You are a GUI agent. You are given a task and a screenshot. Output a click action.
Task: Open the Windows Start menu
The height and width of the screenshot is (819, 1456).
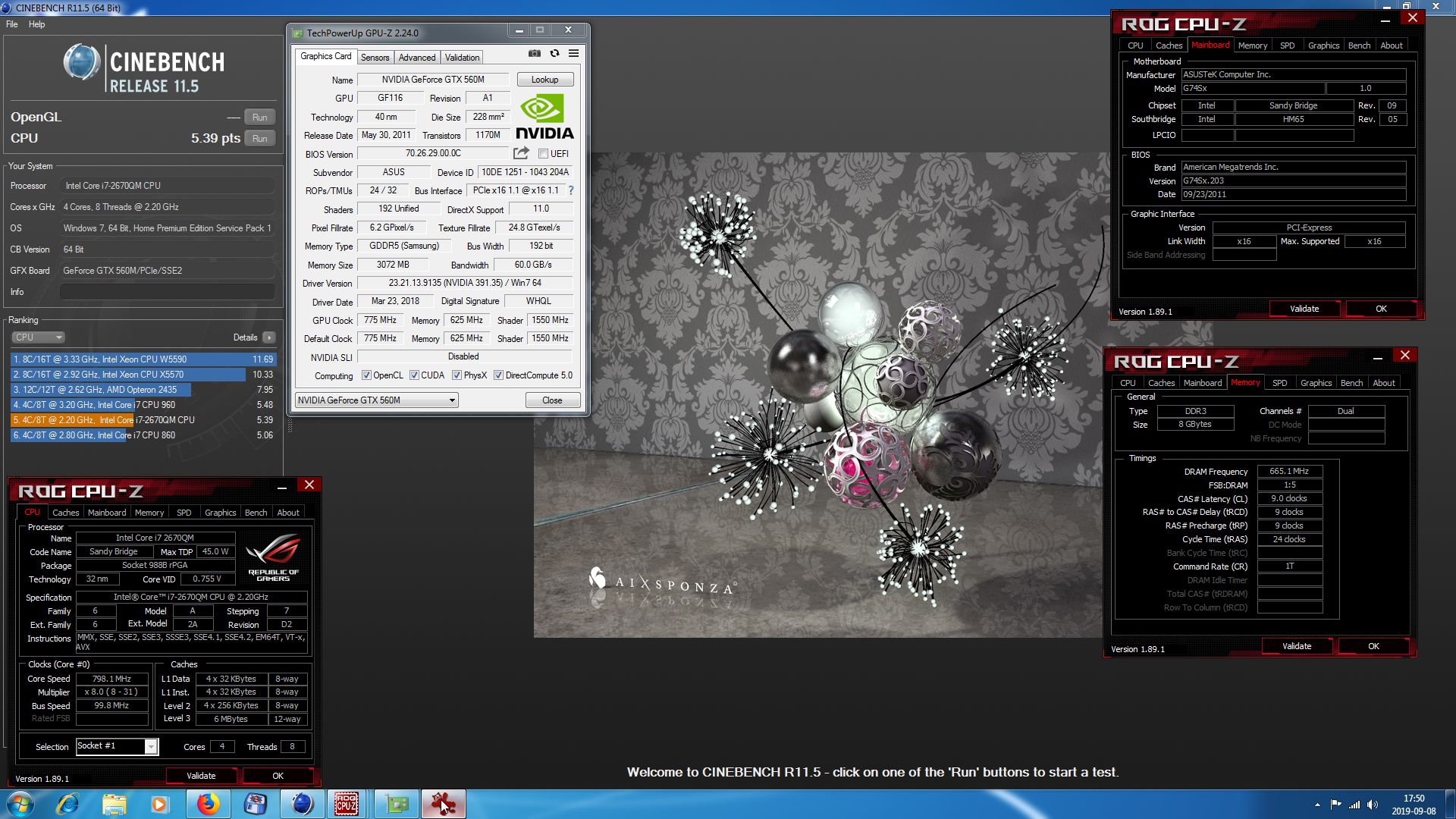pos(20,804)
